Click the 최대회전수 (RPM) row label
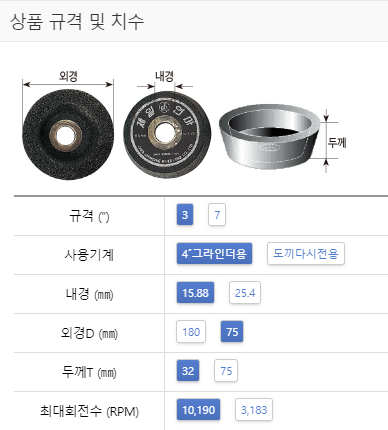This screenshot has width=388, height=430. tap(89, 411)
